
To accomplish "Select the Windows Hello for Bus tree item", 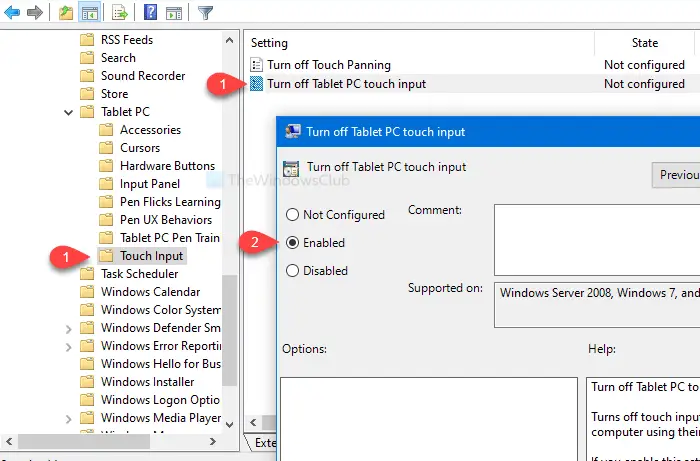I will point(161,363).
